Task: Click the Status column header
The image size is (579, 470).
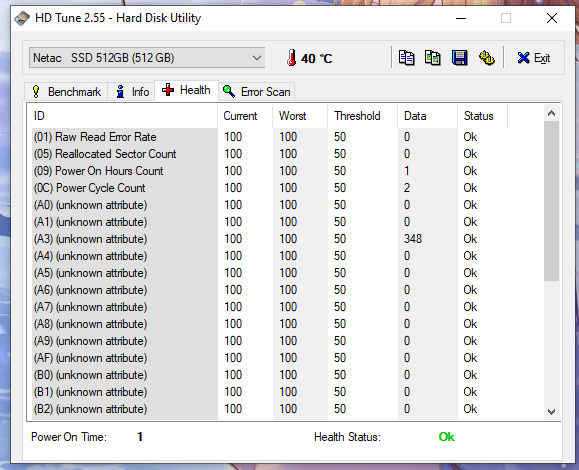Action: click(x=483, y=116)
